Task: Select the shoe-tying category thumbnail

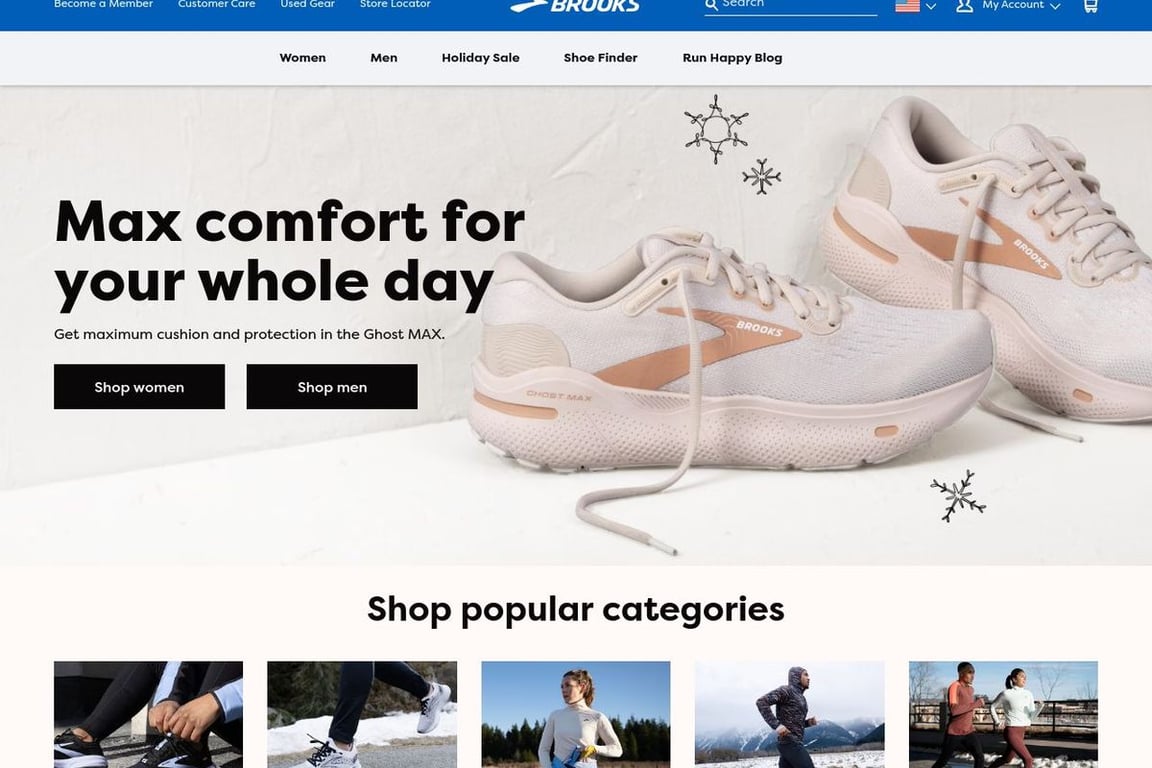Action: click(x=148, y=714)
